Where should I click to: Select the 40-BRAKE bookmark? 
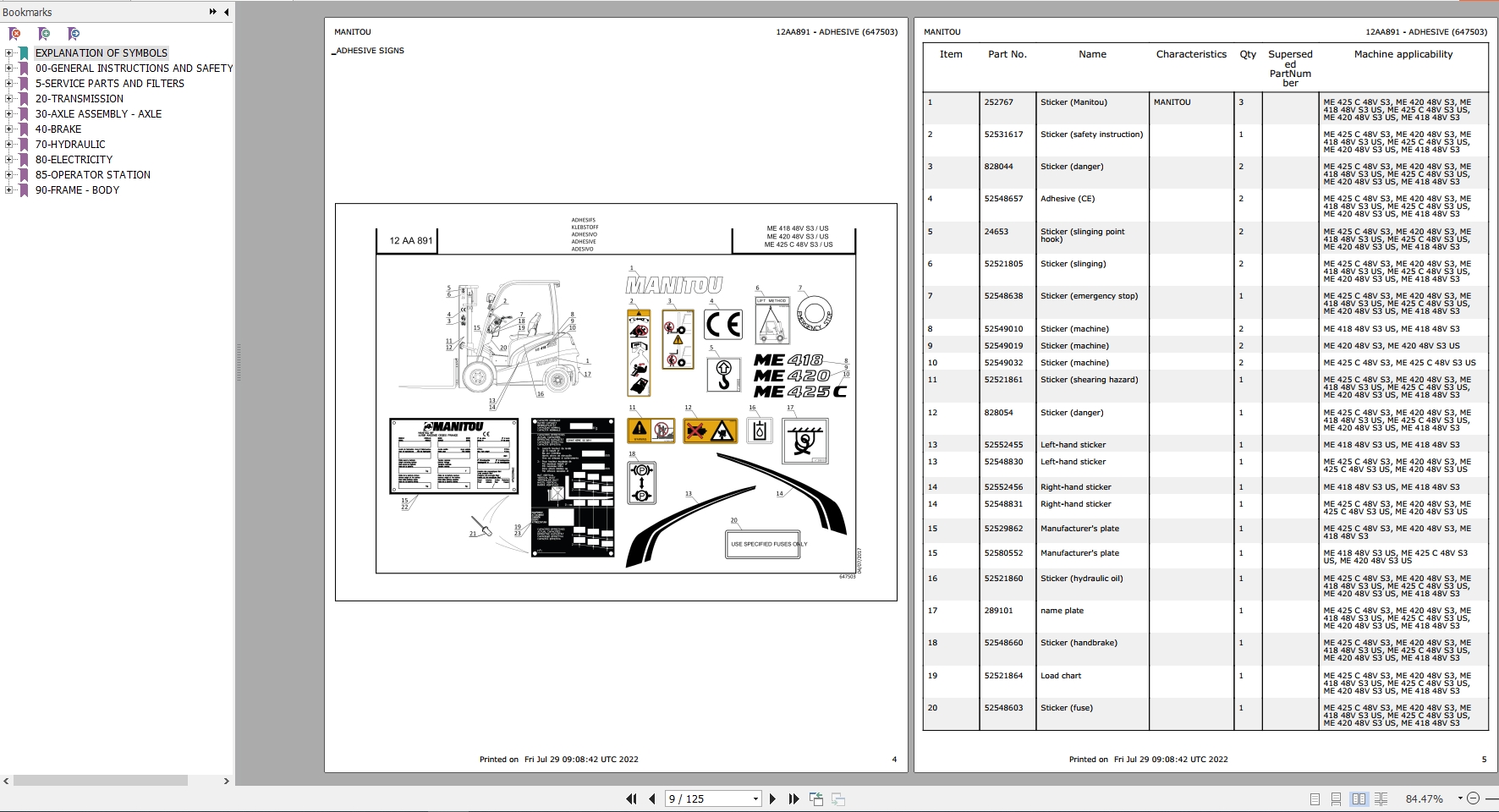coord(58,129)
